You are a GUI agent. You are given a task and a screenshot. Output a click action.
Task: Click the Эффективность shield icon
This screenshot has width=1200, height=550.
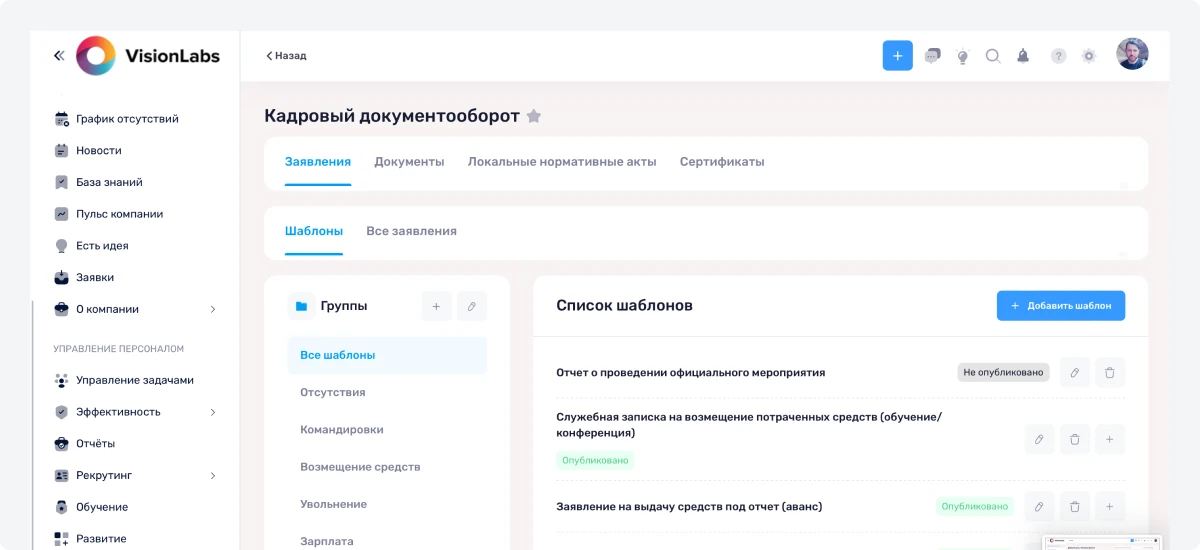click(x=61, y=412)
